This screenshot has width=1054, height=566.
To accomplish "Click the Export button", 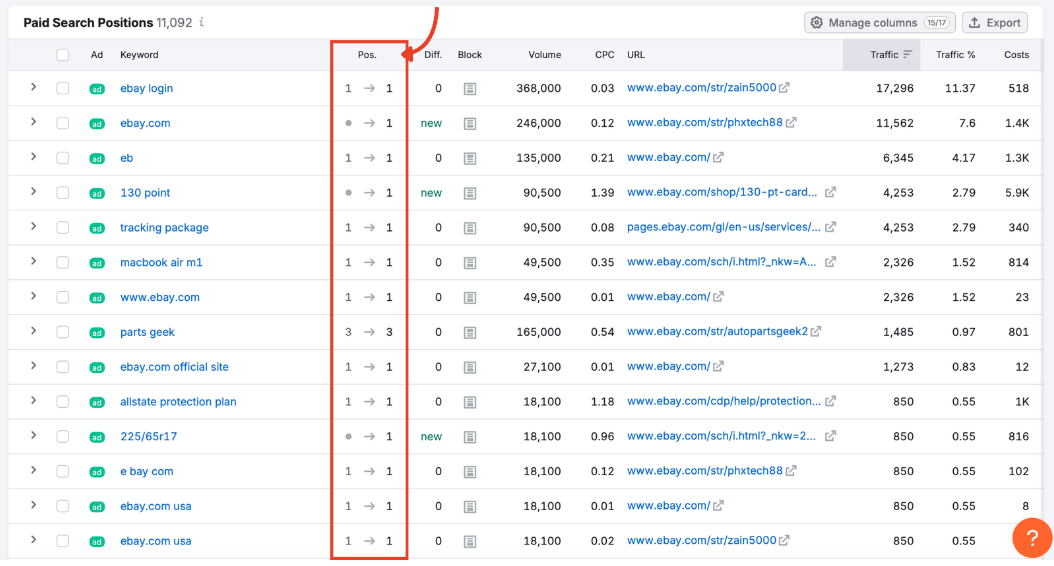I will coord(995,23).
